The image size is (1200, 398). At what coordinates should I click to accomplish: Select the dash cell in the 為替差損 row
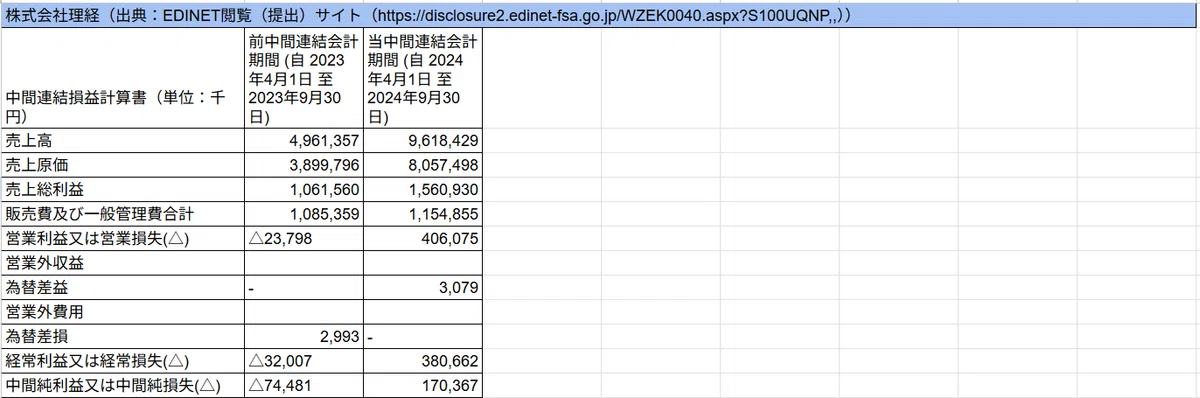click(424, 337)
